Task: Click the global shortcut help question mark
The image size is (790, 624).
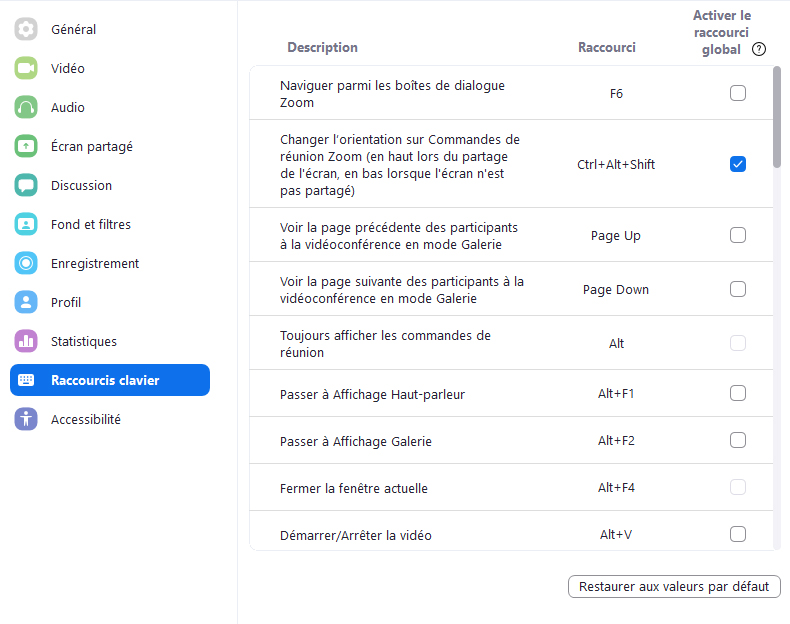Action: pos(759,49)
